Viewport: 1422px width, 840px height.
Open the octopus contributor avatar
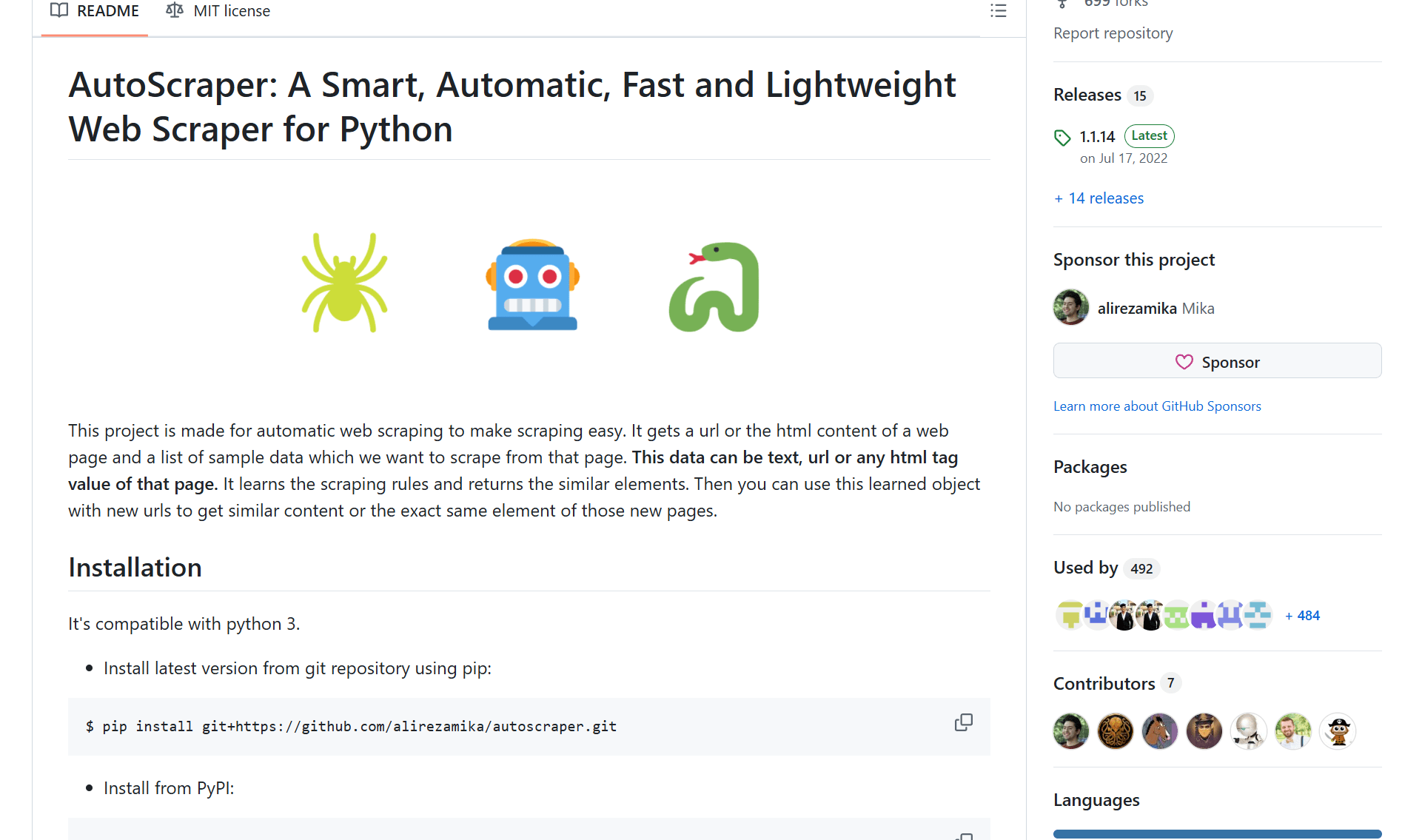(1115, 731)
